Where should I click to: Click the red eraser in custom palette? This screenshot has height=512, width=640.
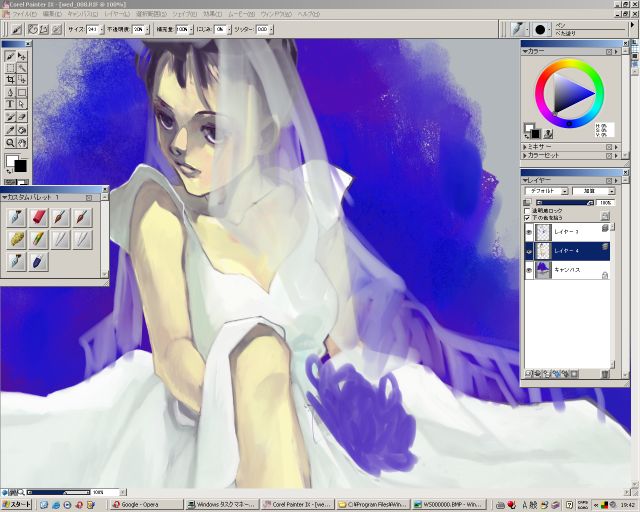(38, 217)
